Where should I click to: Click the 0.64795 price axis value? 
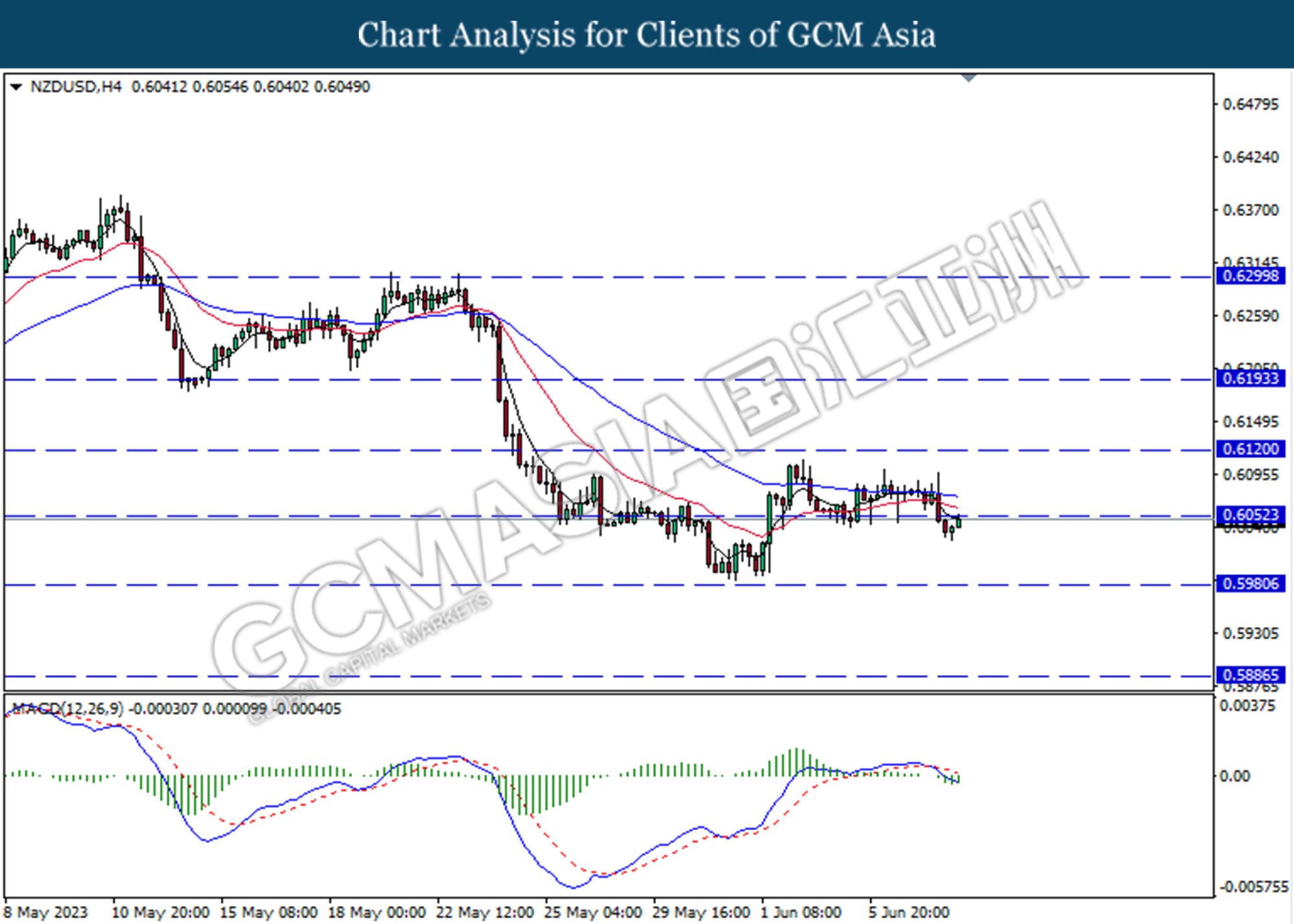point(1251,104)
